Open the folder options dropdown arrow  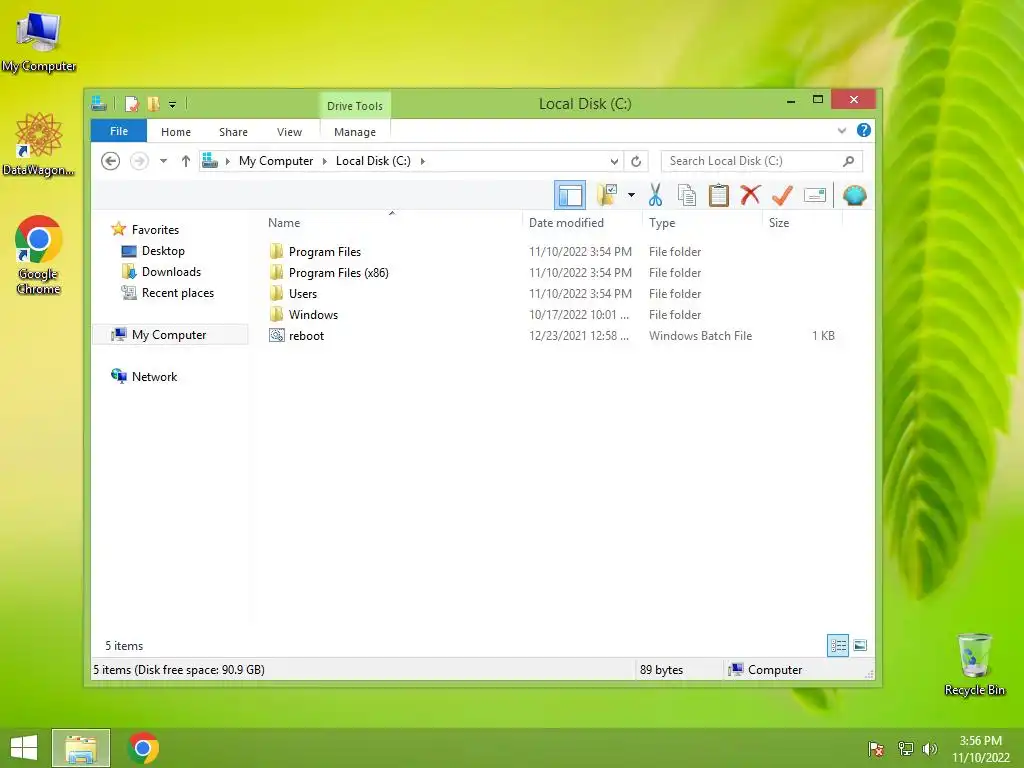pyautogui.click(x=631, y=195)
